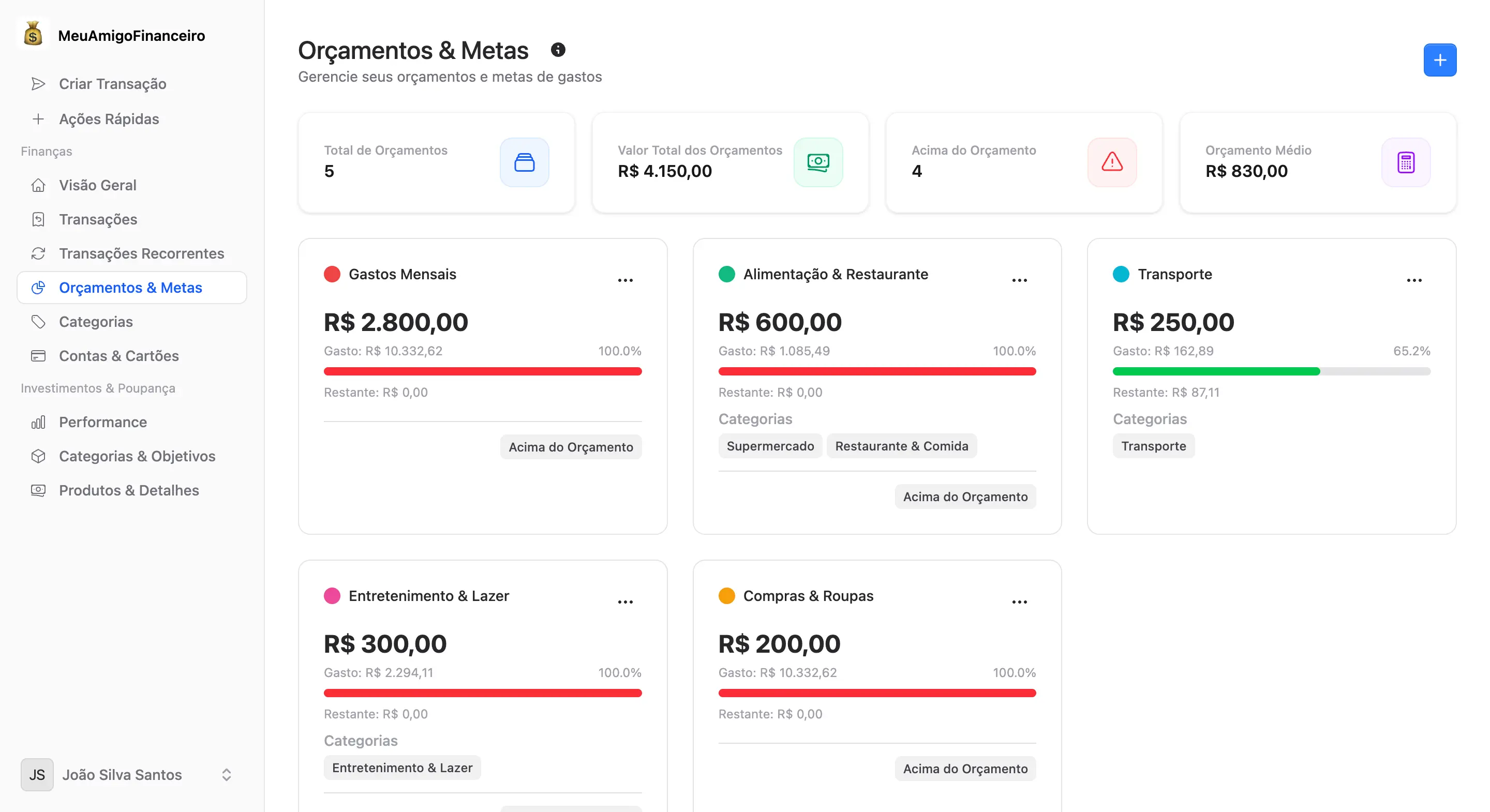The height and width of the screenshot is (812, 1490).
Task: Click the Performance bar chart icon
Action: pos(38,422)
